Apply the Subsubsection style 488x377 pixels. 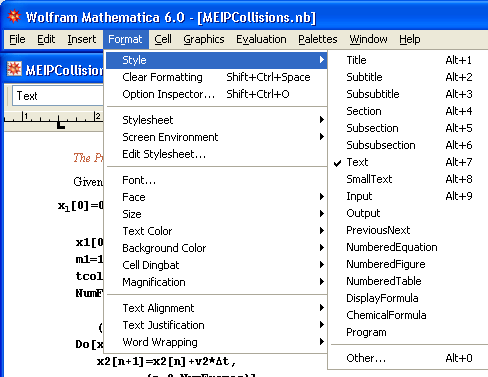coord(409,145)
